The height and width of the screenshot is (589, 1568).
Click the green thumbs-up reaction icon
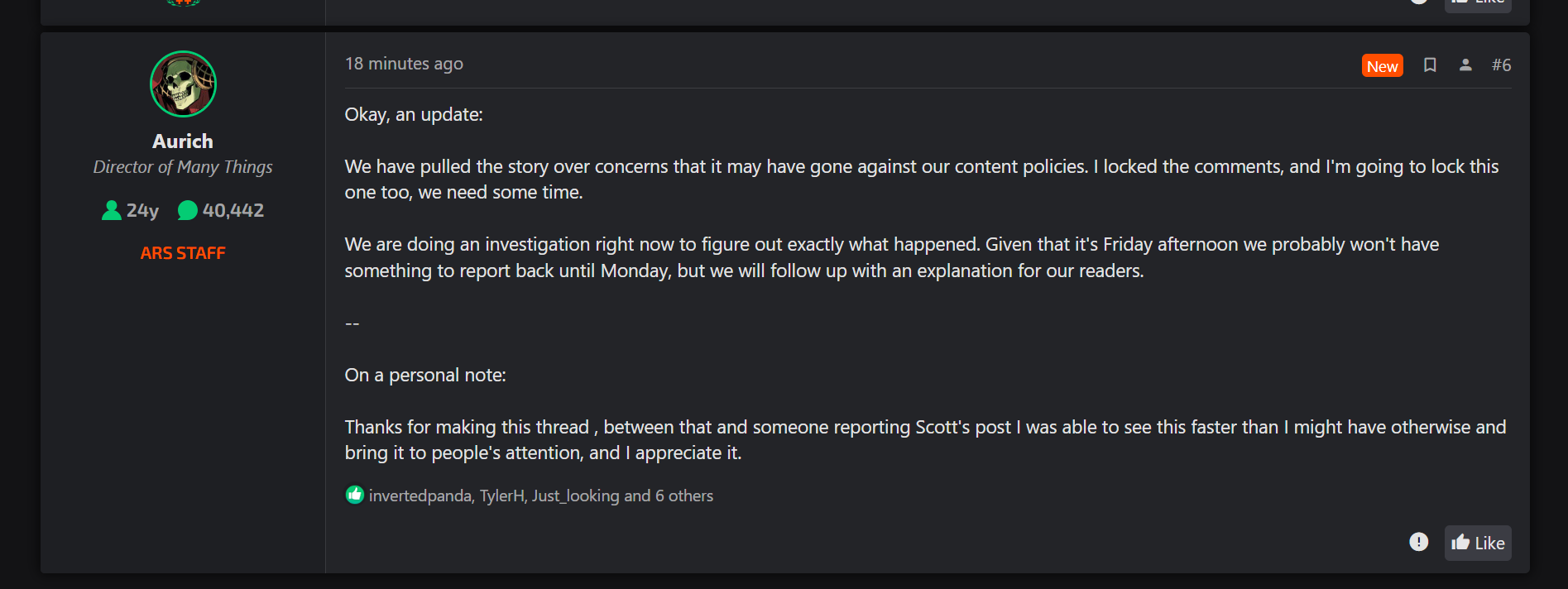point(355,495)
